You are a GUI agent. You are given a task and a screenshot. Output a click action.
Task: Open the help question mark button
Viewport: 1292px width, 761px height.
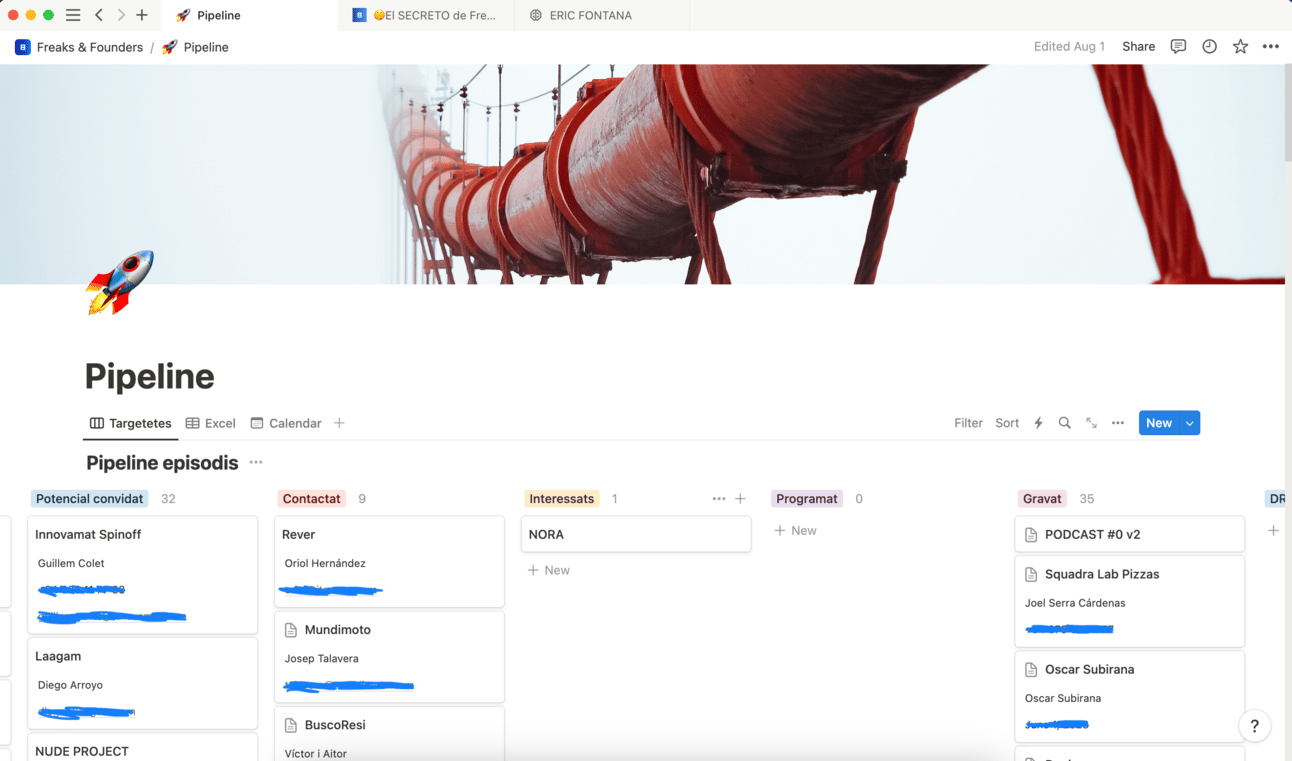point(1255,726)
